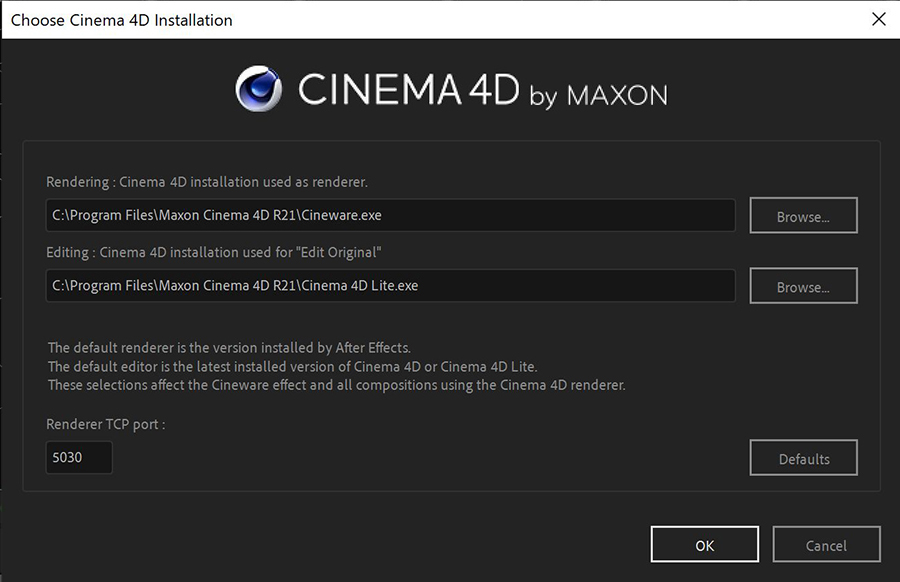Cancel the Cinema 4D installation dialog
Image resolution: width=900 pixels, height=582 pixels.
tap(826, 544)
